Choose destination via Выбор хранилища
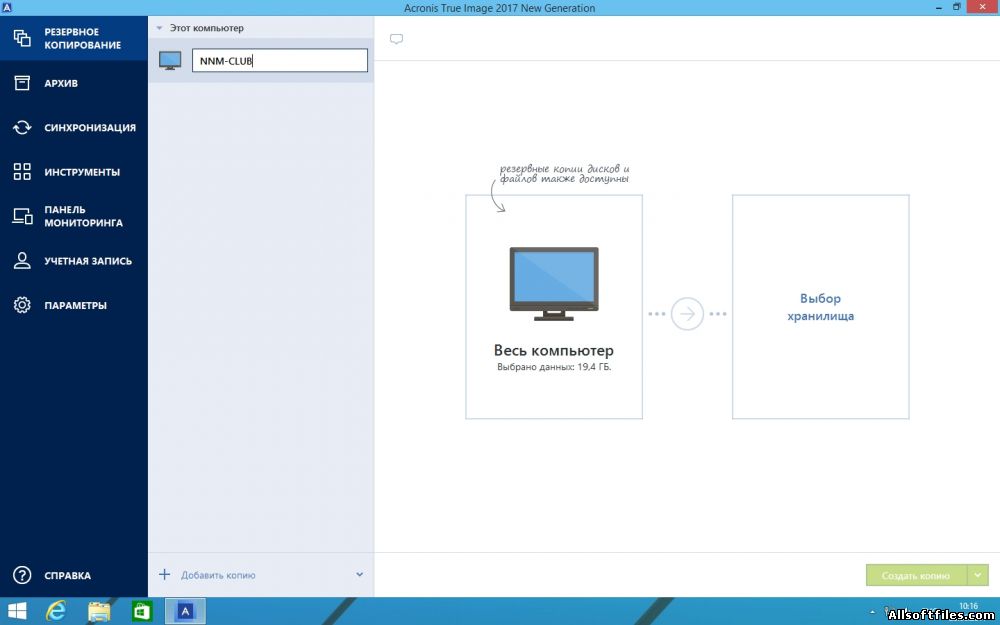The image size is (1000, 625). [820, 307]
